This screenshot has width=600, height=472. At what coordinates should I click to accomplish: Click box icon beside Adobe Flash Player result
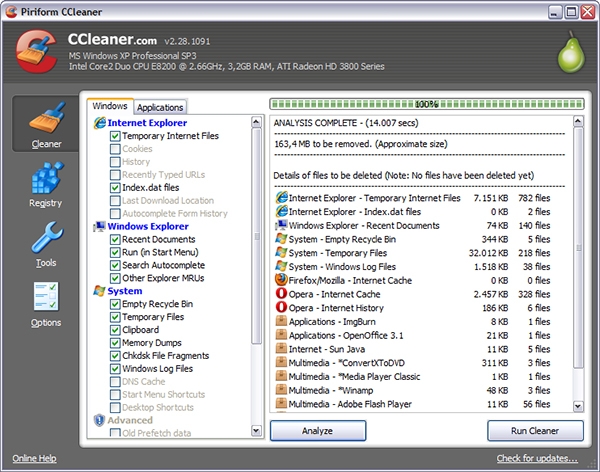click(282, 403)
